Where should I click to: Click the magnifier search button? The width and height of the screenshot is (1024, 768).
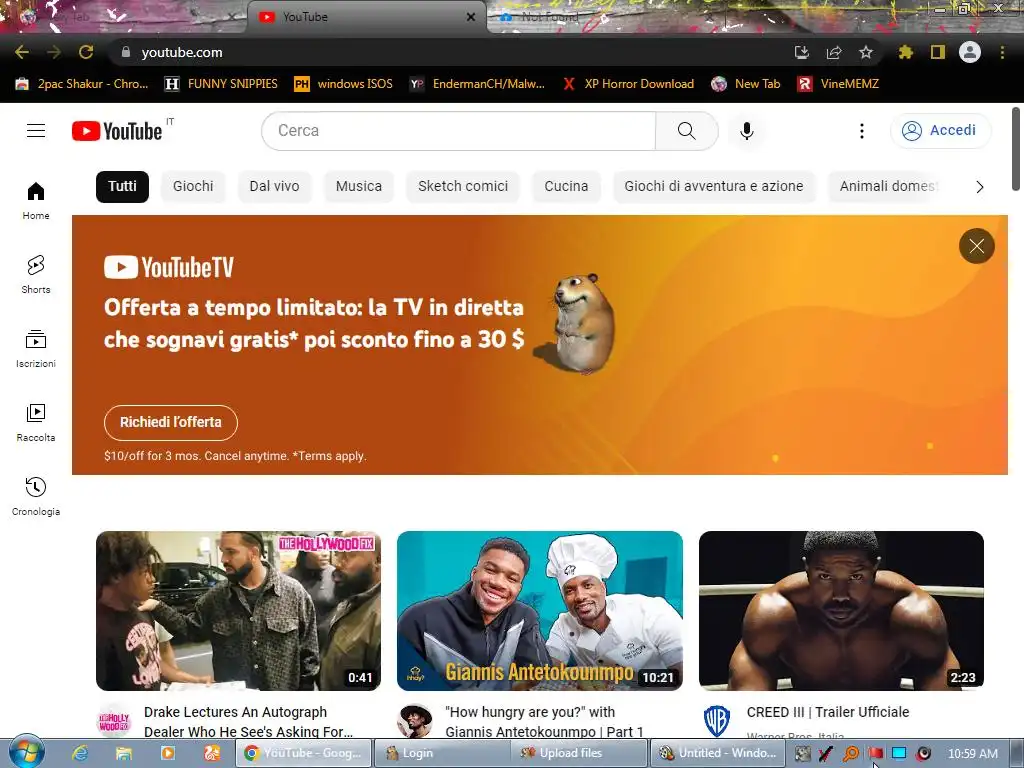687,131
